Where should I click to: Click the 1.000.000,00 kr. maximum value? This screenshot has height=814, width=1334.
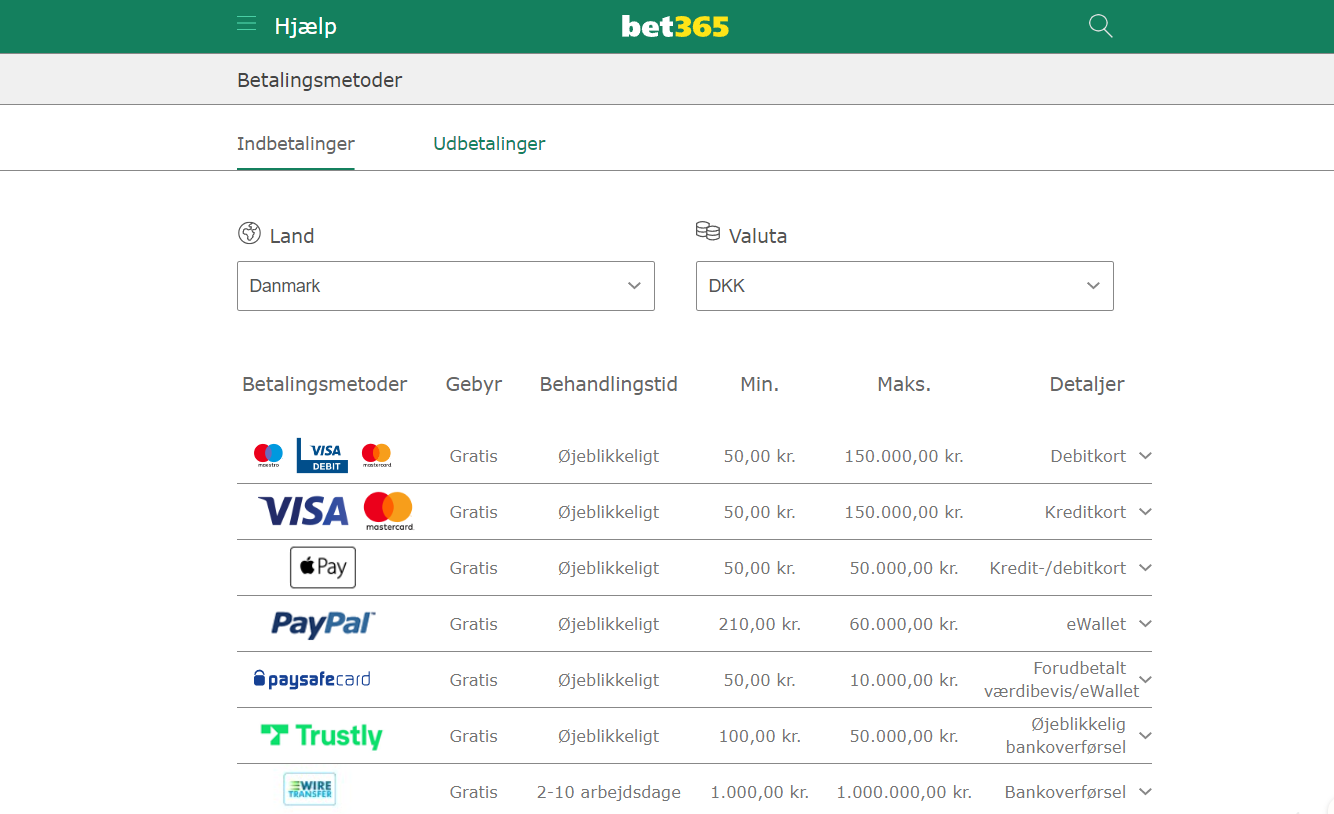pos(904,792)
